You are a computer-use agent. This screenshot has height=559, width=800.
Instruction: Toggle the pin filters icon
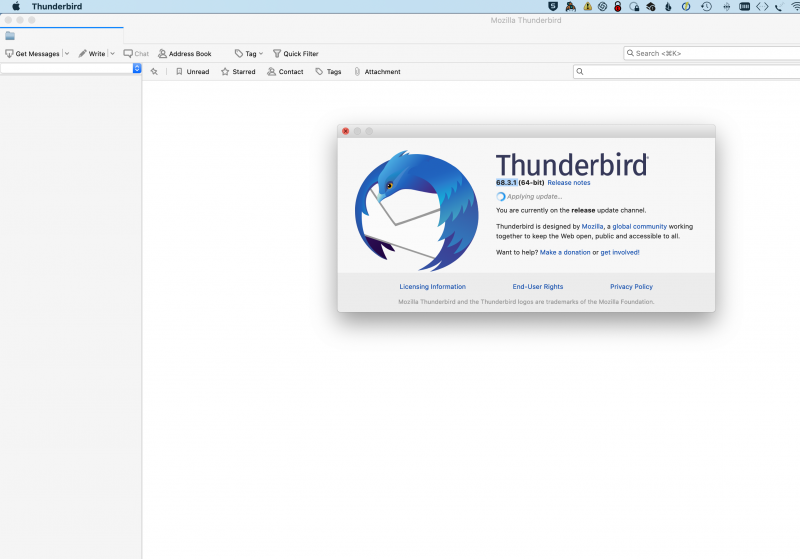point(154,72)
